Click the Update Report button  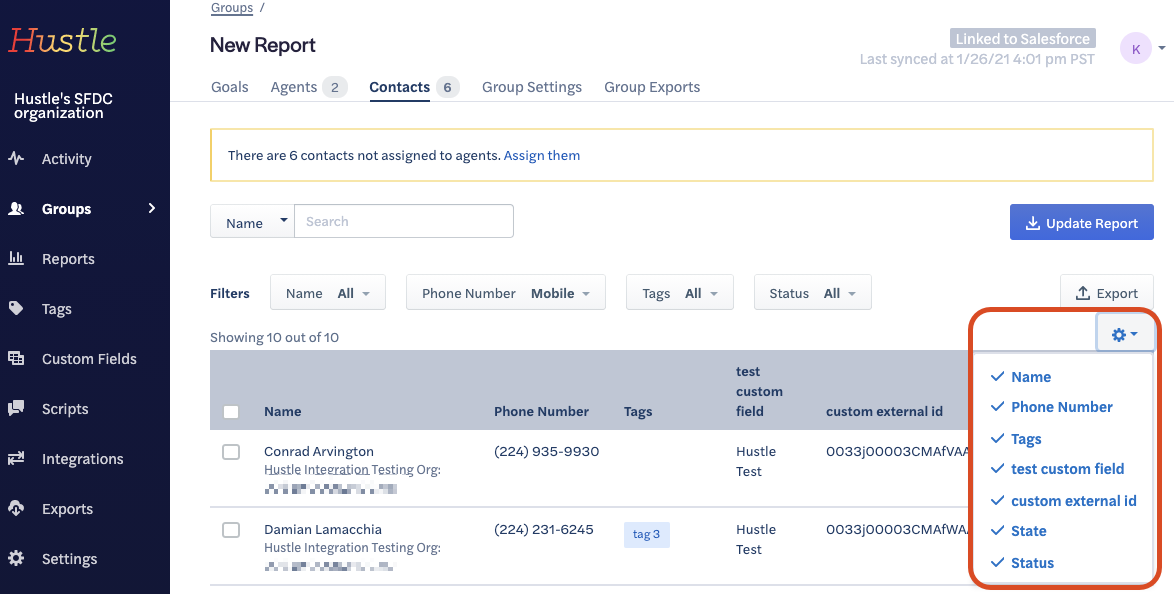click(1081, 222)
